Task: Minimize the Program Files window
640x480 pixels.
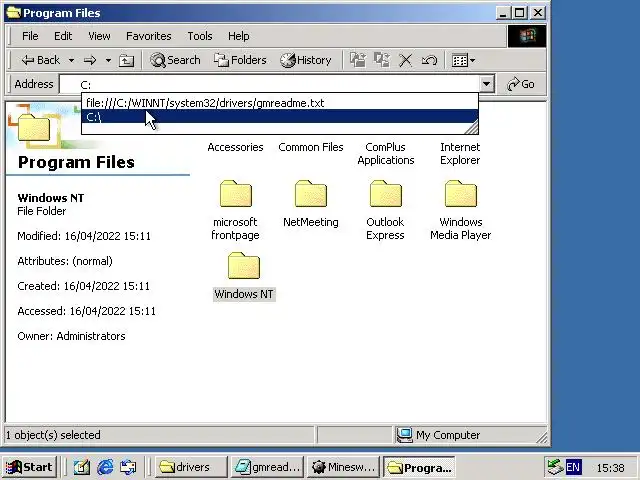Action: [503, 13]
